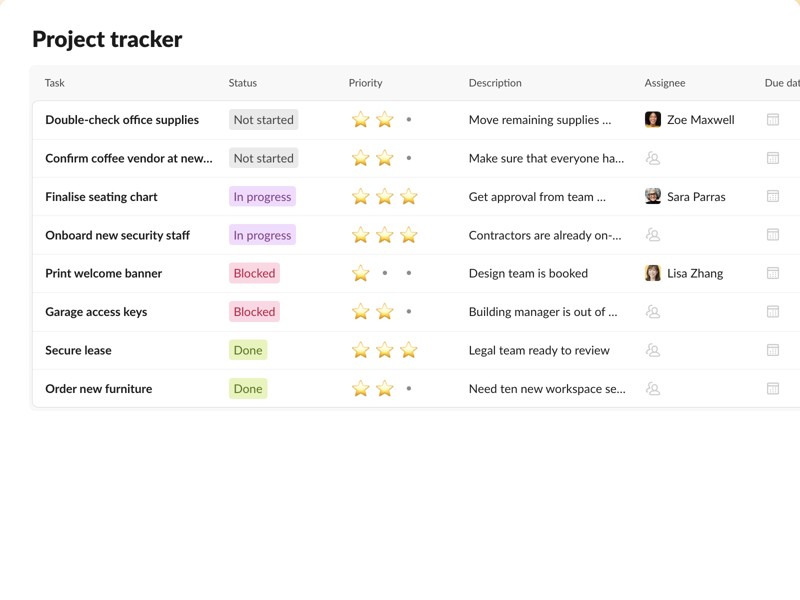The width and height of the screenshot is (800, 600).
Task: Set third priority star for Double-check office supplies
Action: tap(409, 120)
